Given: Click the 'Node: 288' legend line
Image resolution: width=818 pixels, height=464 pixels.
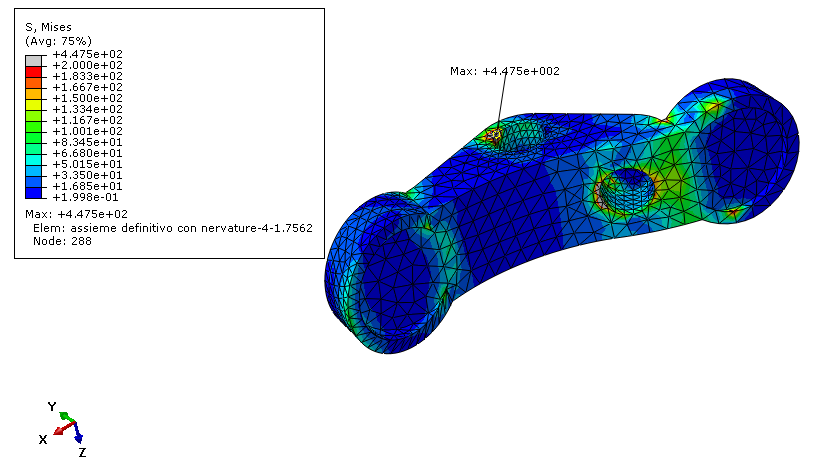Looking at the screenshot, I should click(62, 241).
